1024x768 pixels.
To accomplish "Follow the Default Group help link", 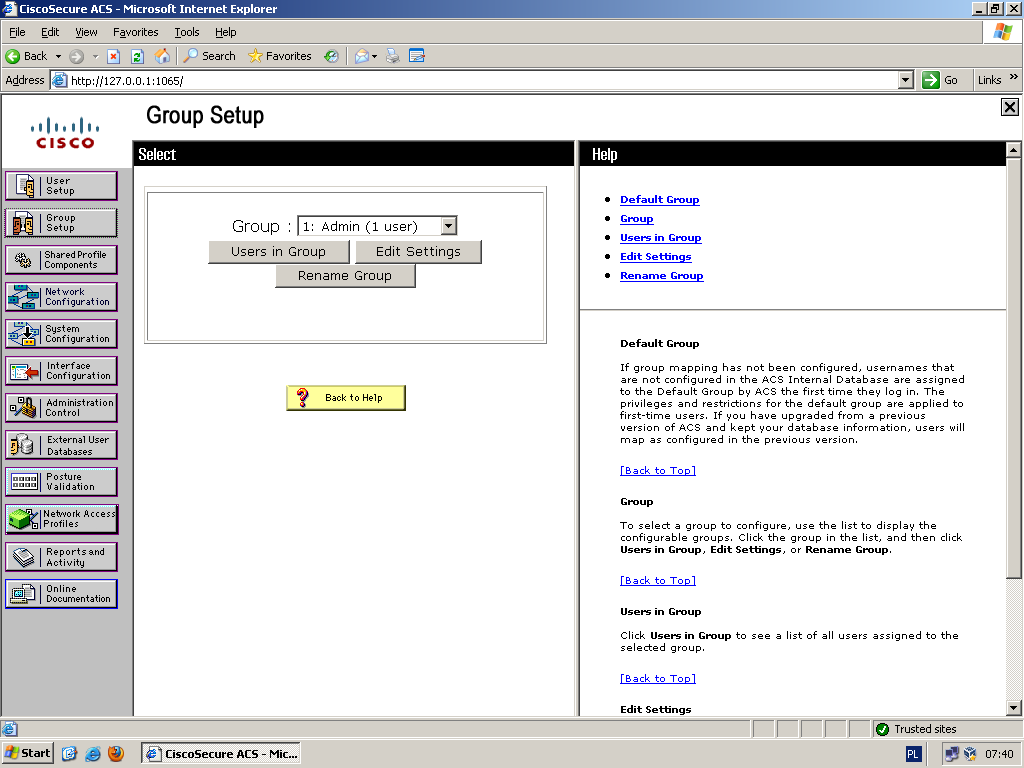I will (660, 200).
